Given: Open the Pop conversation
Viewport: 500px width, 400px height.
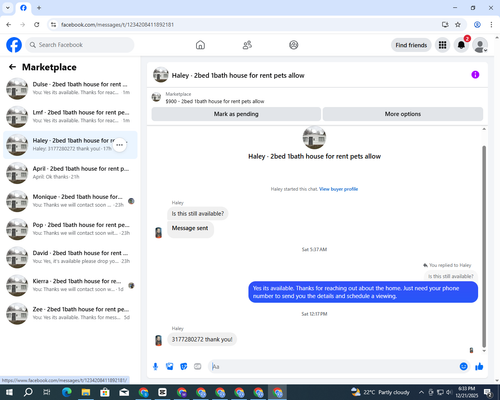Looking at the screenshot, I should (x=70, y=229).
